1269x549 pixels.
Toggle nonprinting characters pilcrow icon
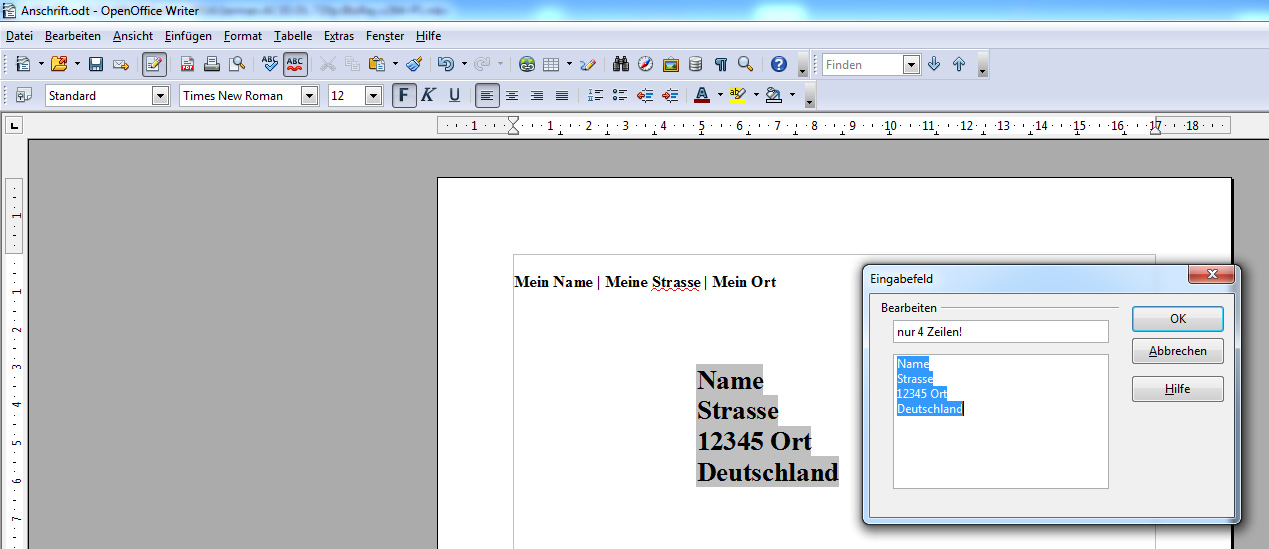pyautogui.click(x=720, y=65)
